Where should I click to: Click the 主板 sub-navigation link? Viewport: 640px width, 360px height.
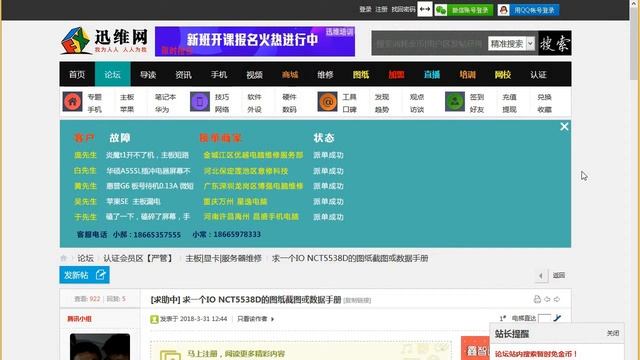[x=127, y=97]
